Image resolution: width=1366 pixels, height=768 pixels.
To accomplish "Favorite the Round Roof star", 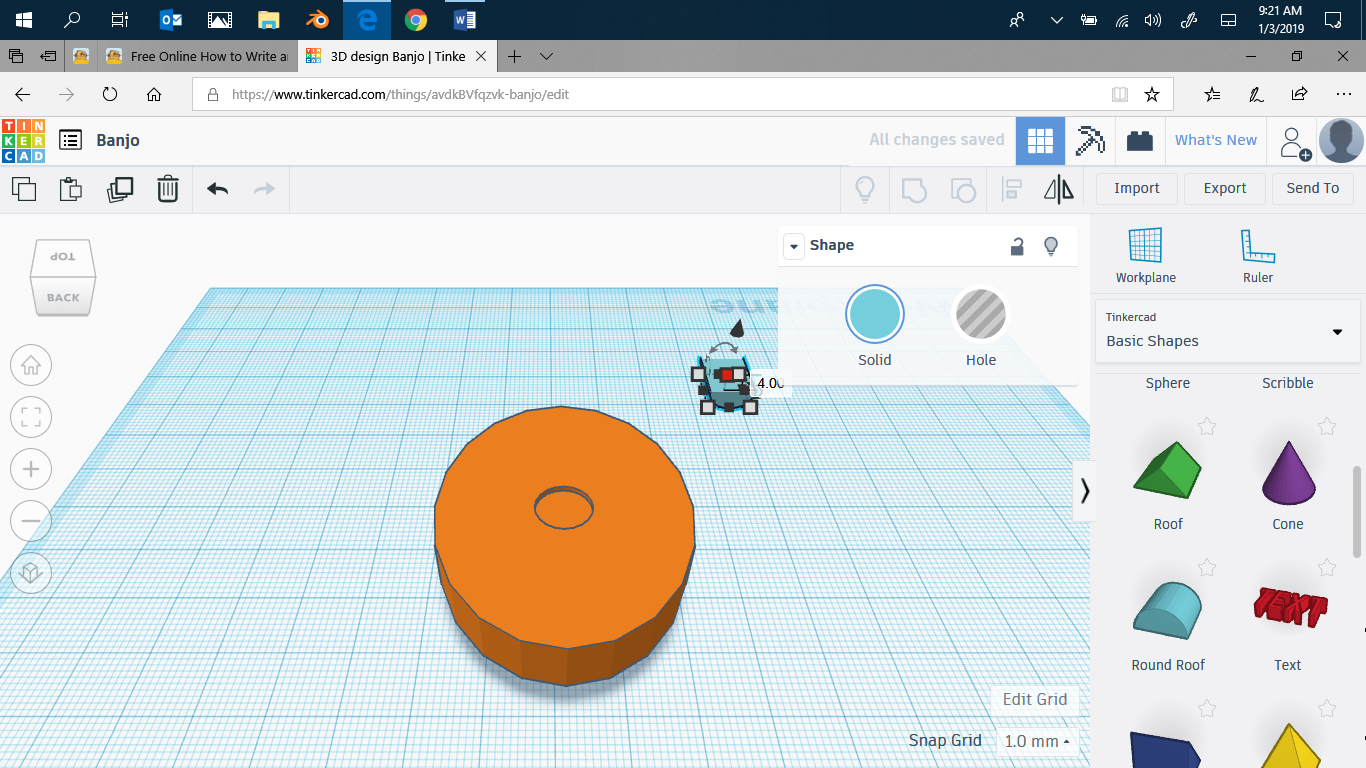I will 1207,568.
